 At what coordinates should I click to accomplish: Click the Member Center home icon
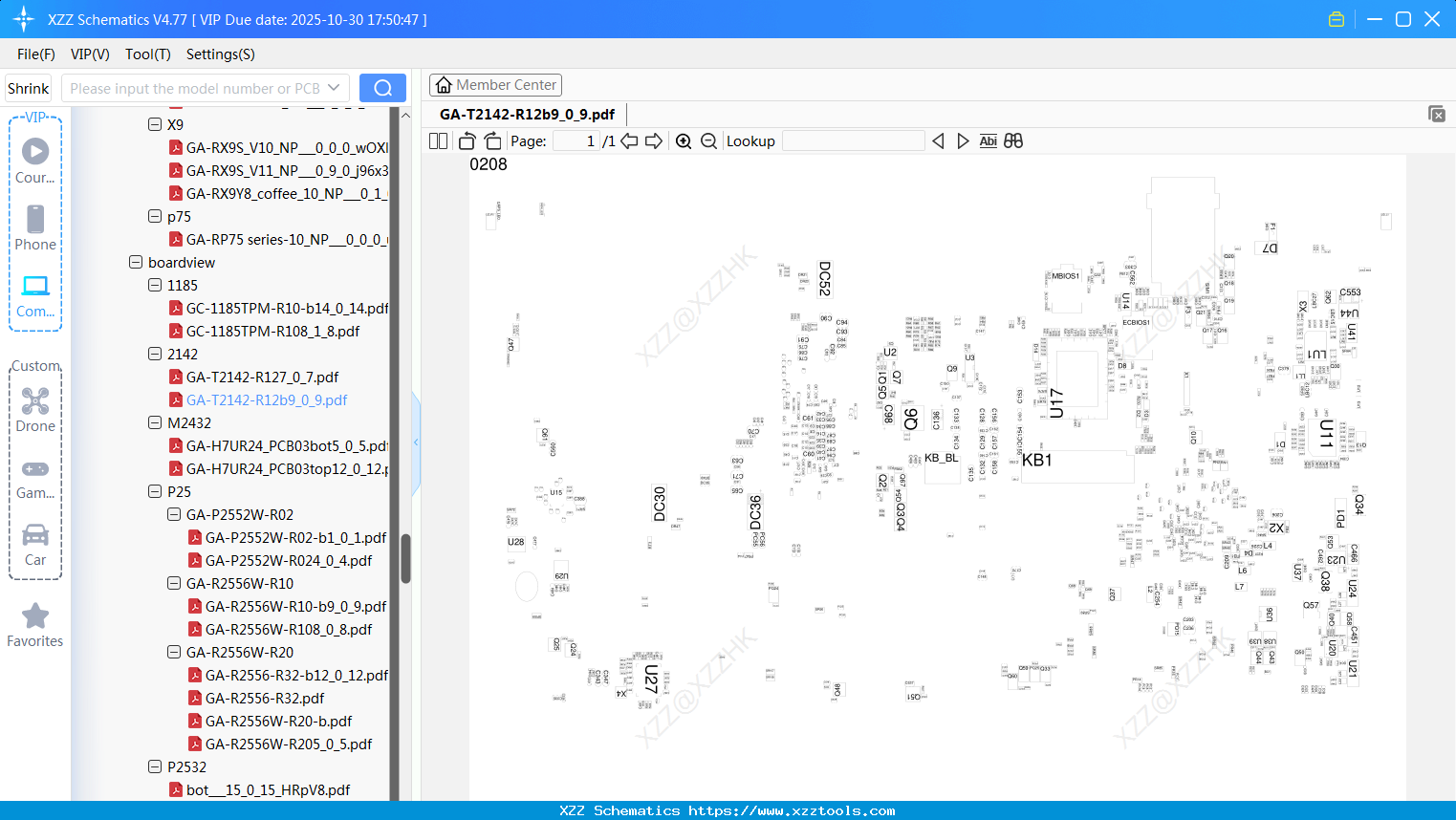(x=444, y=85)
